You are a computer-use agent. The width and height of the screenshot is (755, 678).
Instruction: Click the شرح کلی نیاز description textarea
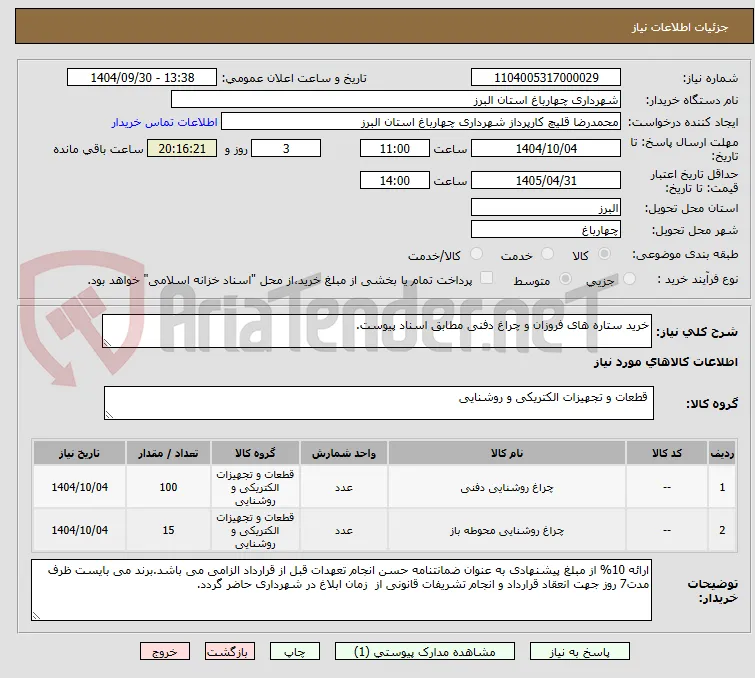377,331
